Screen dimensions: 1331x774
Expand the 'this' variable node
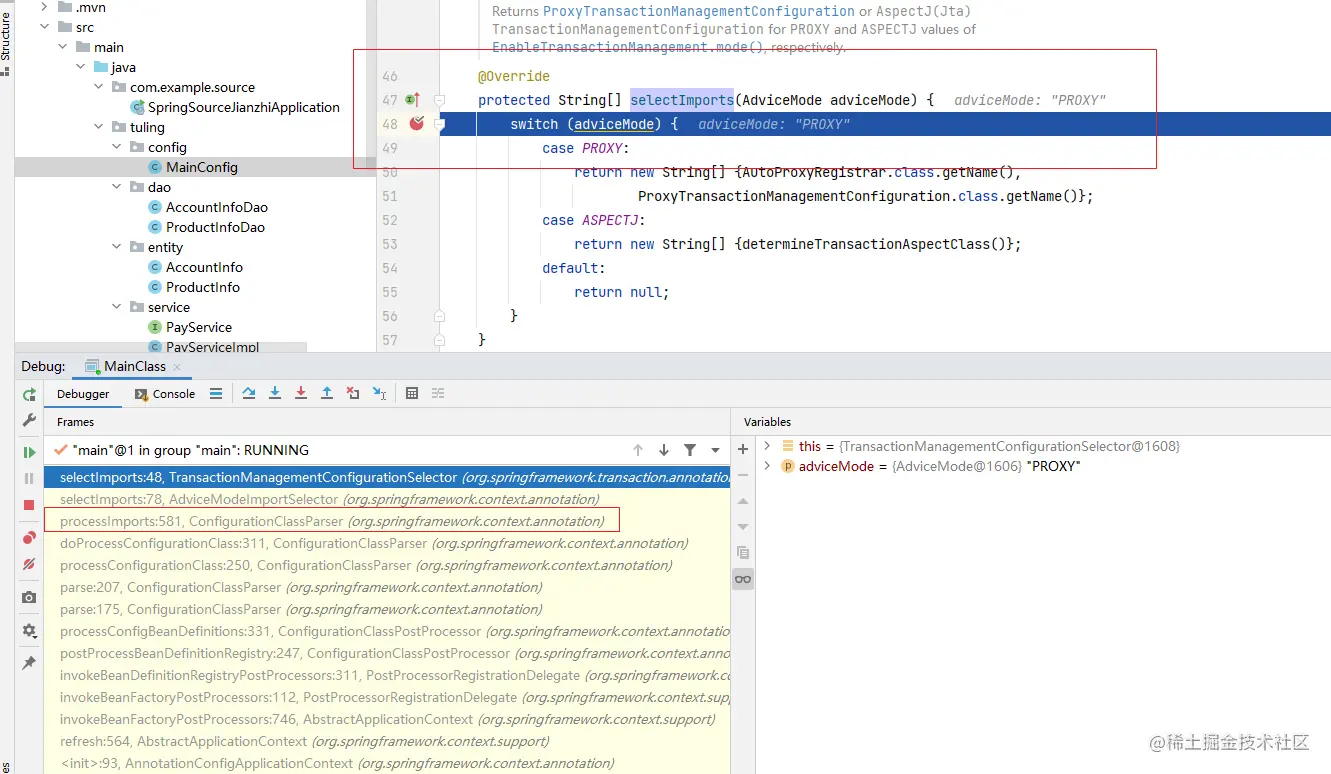tap(767, 446)
